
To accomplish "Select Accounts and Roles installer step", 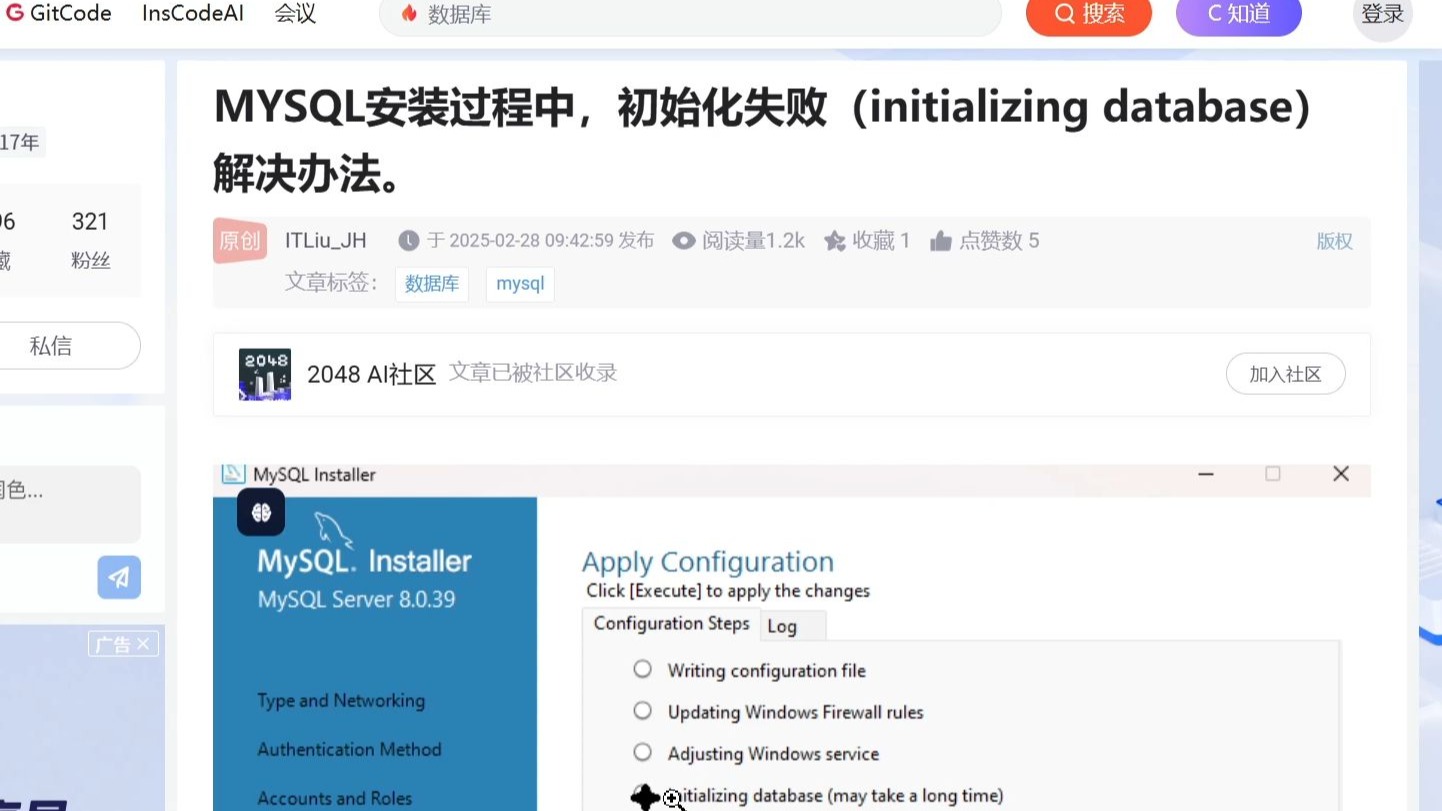I will coord(335,798).
